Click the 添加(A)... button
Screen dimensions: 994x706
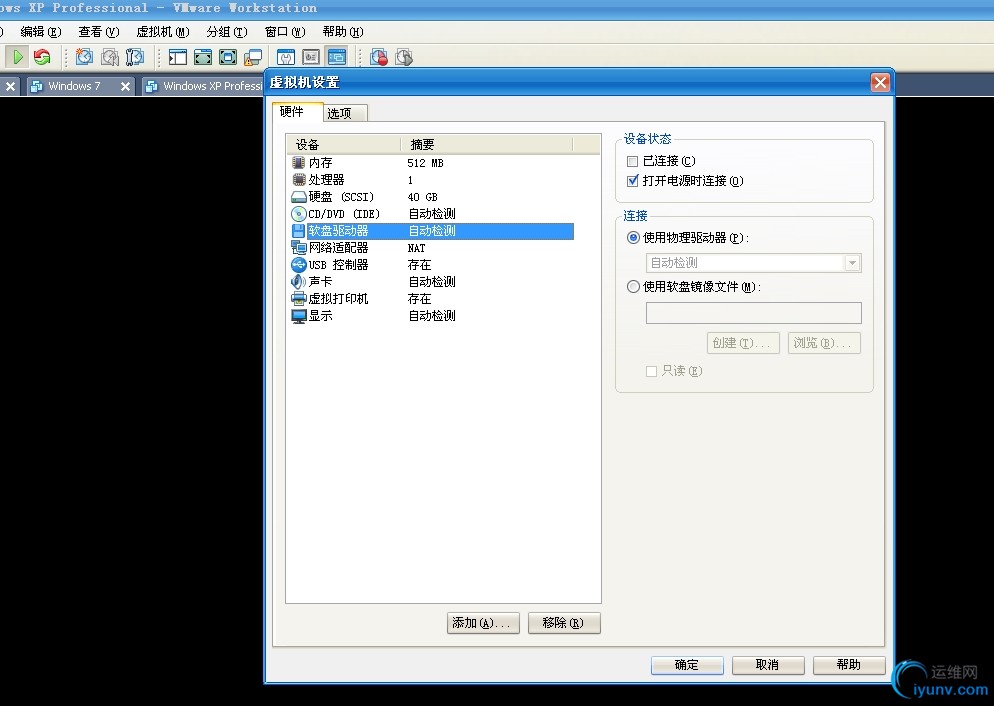482,623
